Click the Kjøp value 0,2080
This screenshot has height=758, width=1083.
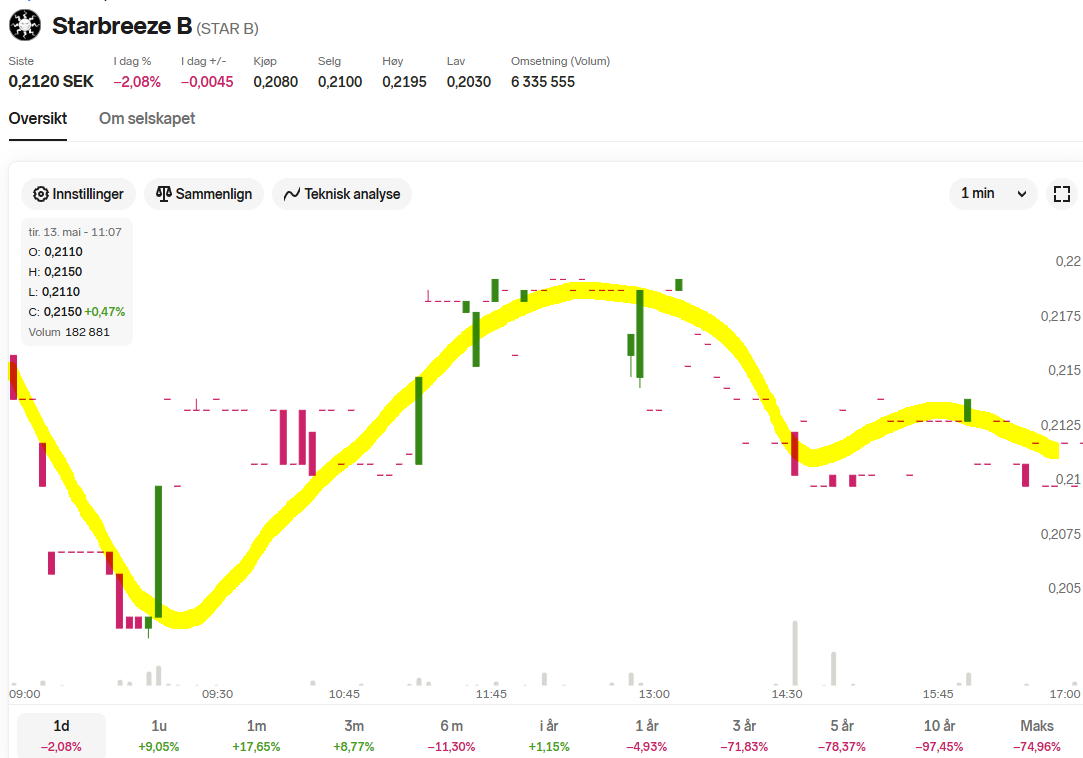(276, 82)
